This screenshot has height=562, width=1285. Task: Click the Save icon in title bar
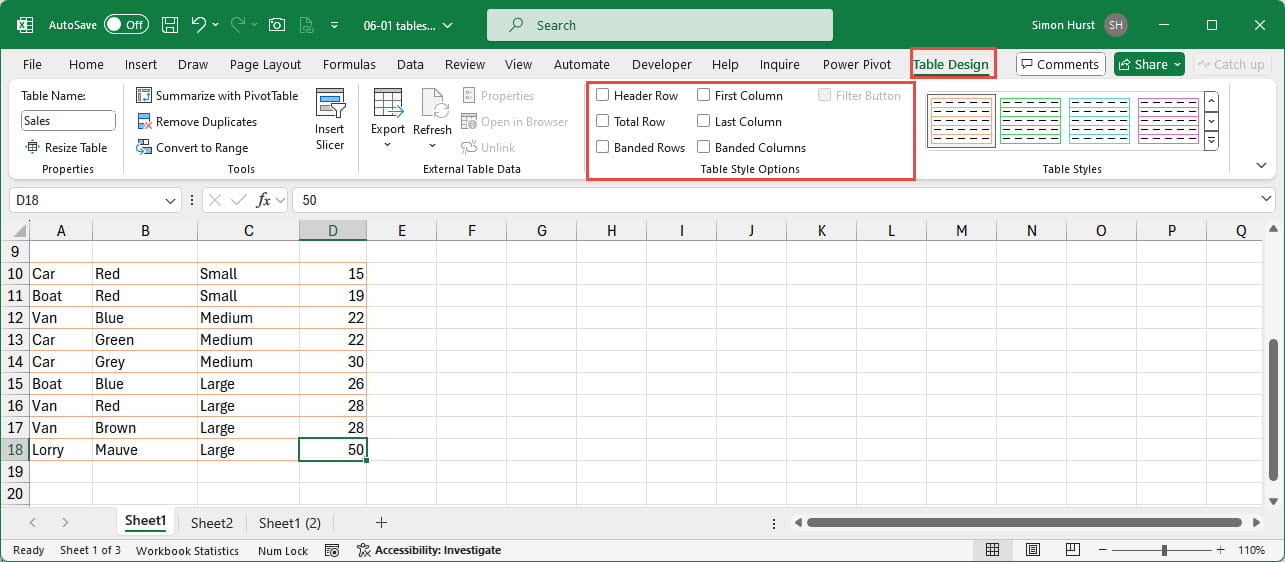(x=170, y=25)
